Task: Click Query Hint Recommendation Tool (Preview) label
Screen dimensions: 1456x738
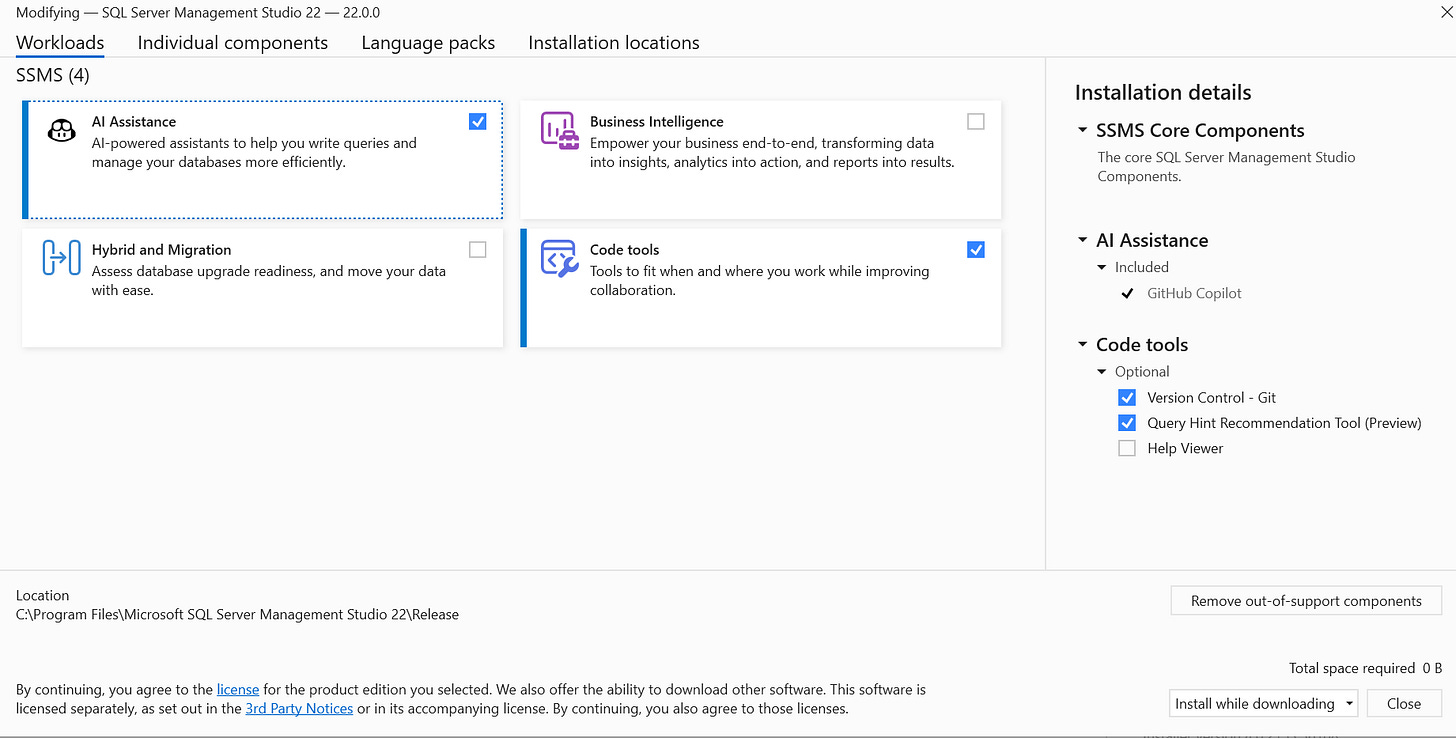Action: click(1285, 423)
